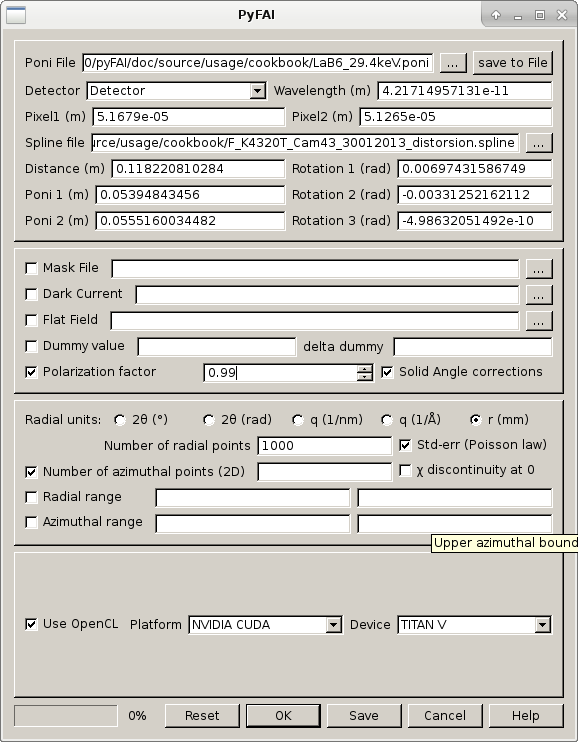Select r (mm) radial unit
The width and height of the screenshot is (578, 742).
click(x=476, y=420)
